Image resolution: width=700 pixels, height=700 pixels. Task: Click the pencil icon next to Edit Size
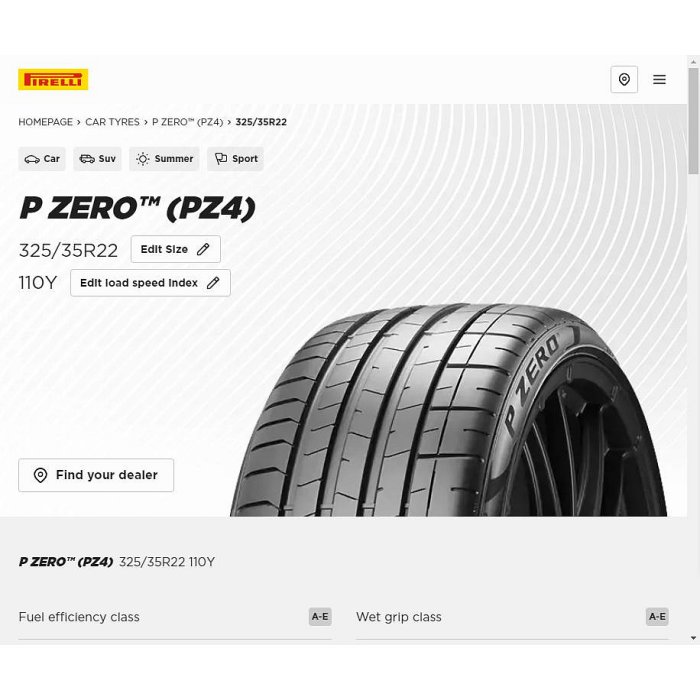[203, 249]
